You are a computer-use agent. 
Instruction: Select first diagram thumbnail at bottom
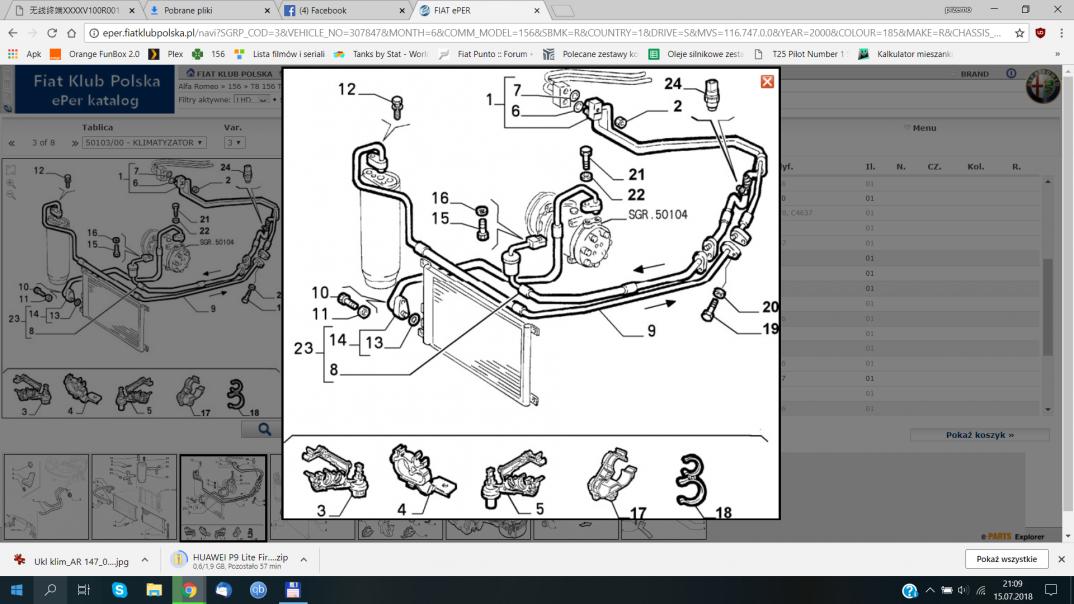click(46, 497)
